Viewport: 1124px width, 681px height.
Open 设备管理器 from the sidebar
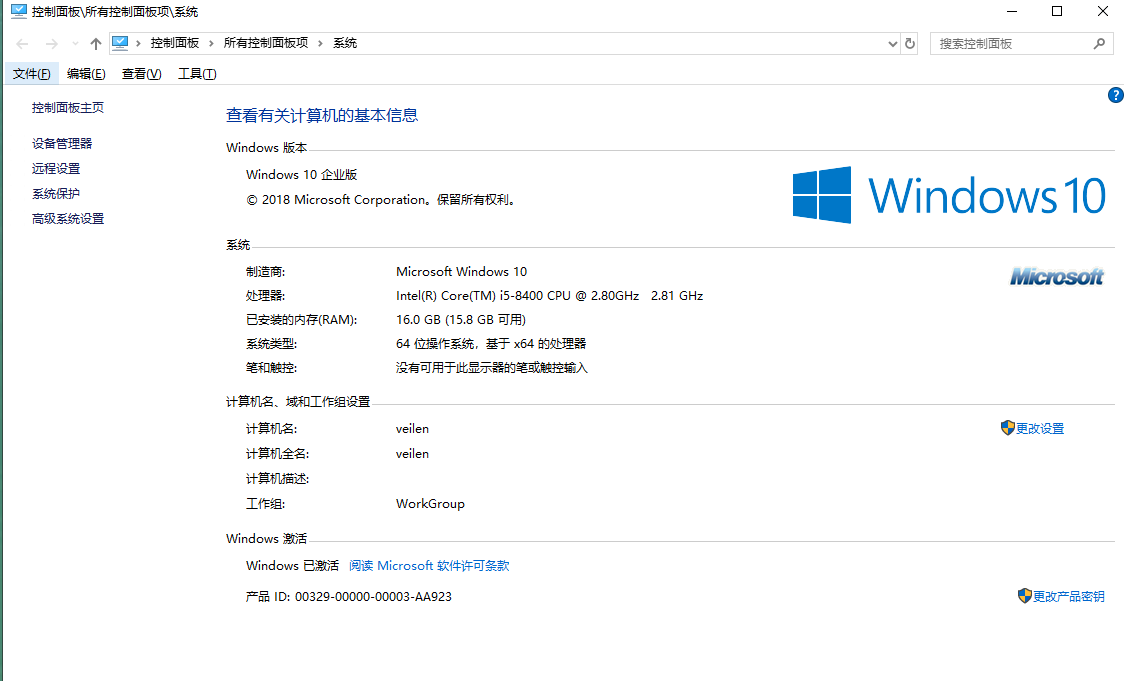(x=62, y=143)
